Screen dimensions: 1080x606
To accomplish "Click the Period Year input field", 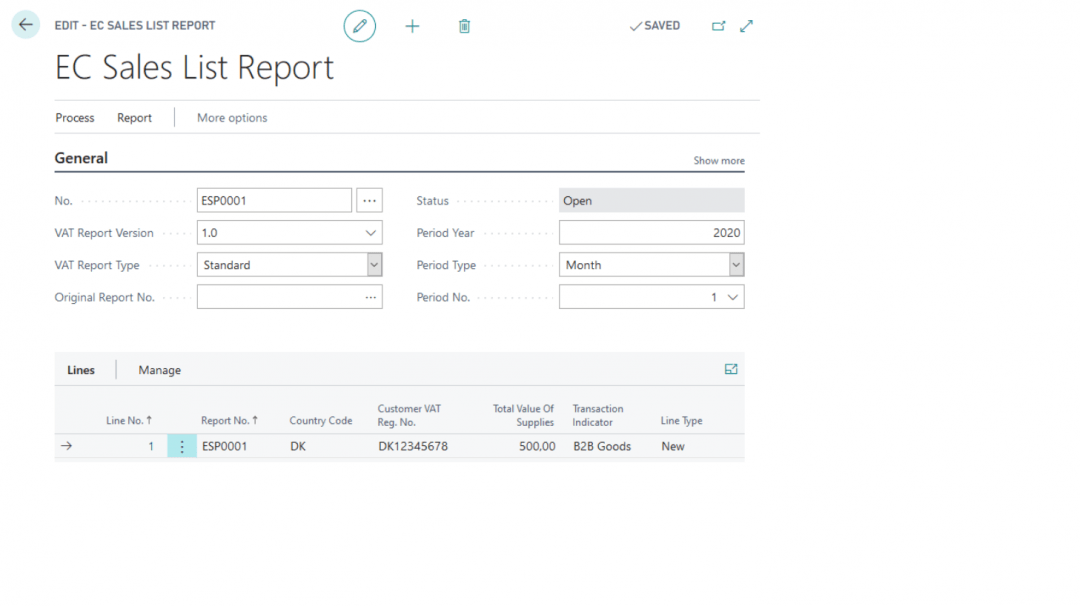I will pos(650,233).
